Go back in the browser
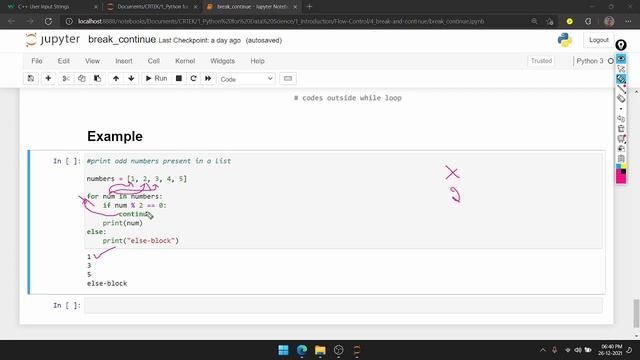 11,21
